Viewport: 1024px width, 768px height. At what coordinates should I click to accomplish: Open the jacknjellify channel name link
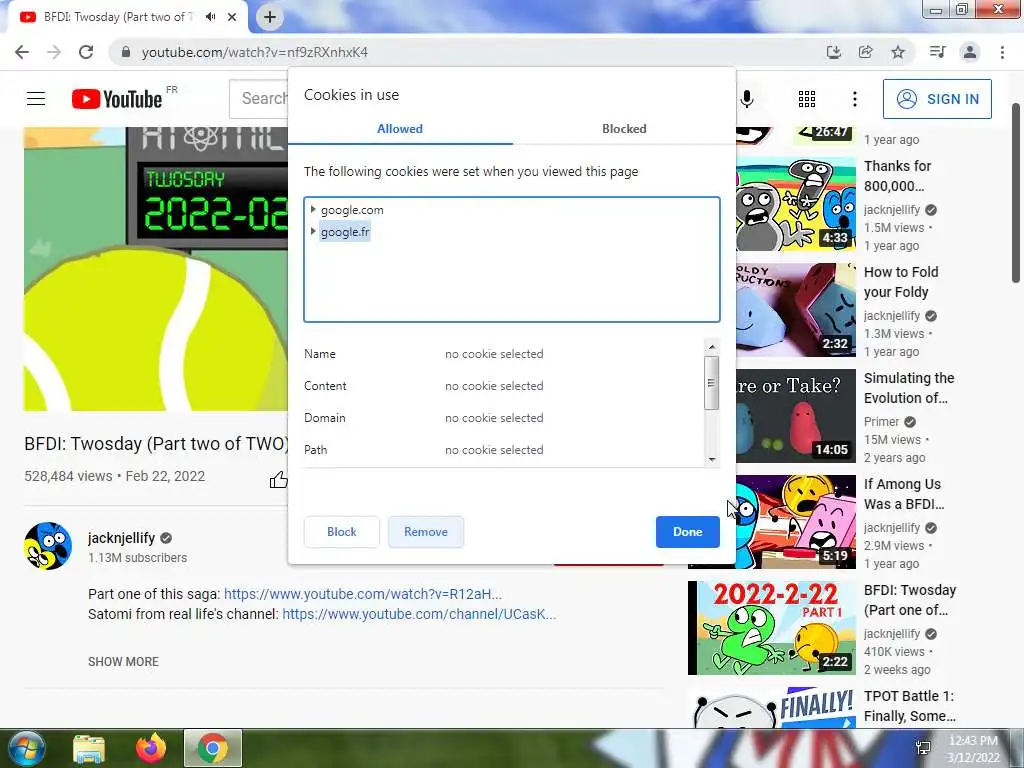tap(121, 537)
